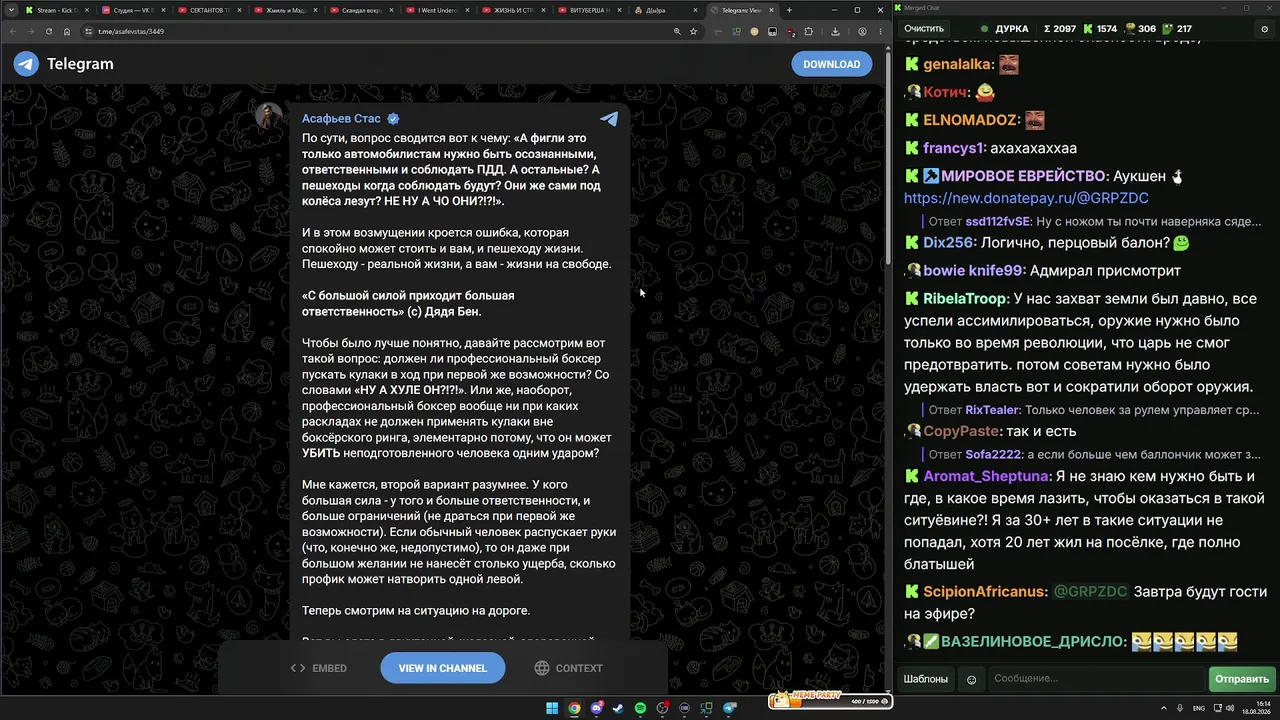Open the emoji picker in Merged Chat

click(971, 680)
